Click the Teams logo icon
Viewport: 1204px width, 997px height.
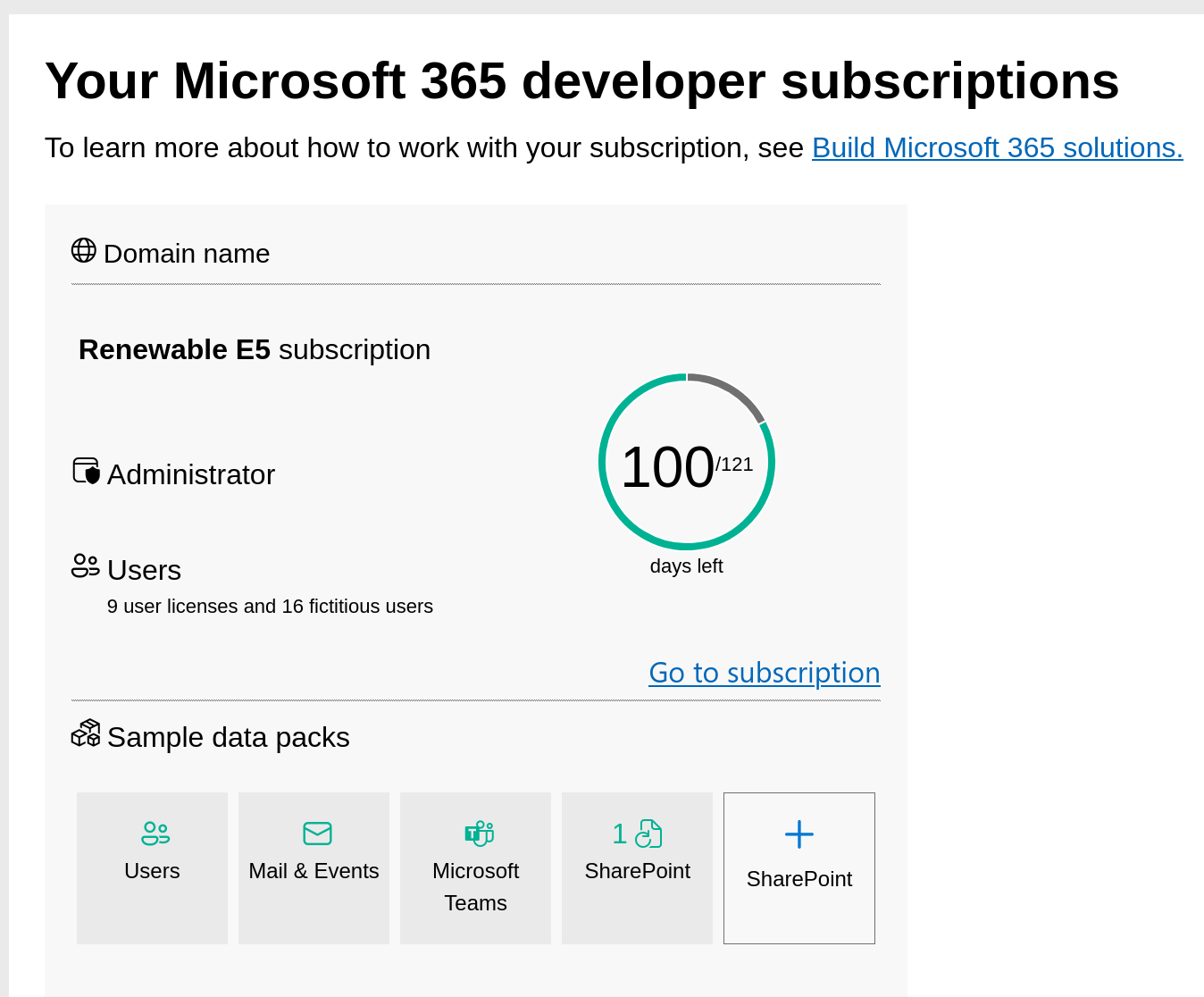pos(479,834)
